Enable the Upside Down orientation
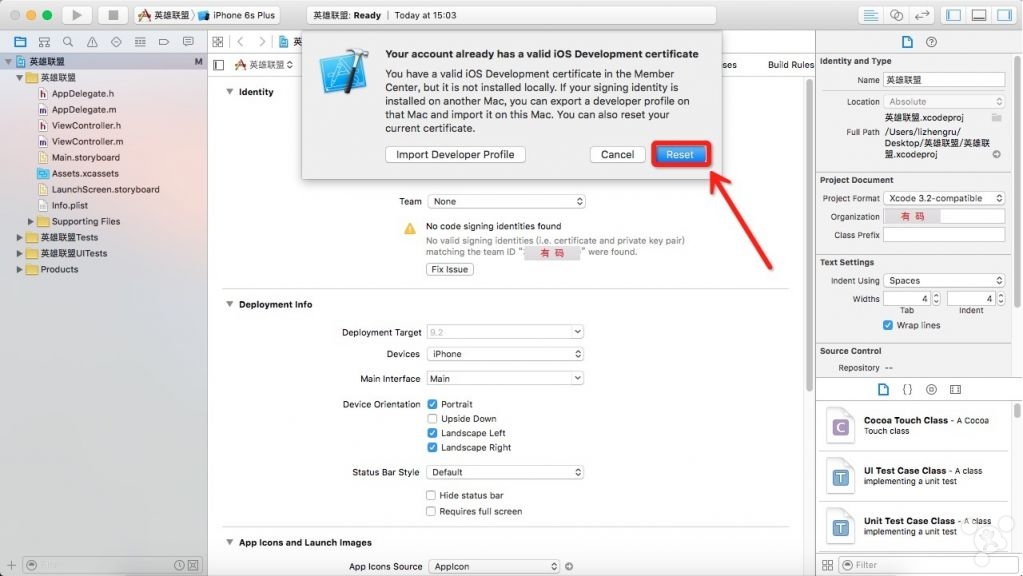Screen dimensions: 1023x576 (432, 419)
